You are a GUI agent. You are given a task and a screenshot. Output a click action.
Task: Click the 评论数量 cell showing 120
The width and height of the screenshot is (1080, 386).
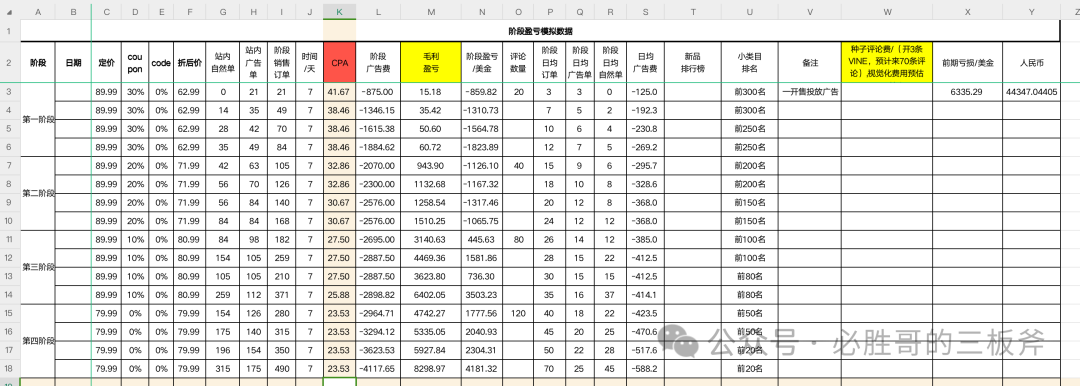point(518,313)
